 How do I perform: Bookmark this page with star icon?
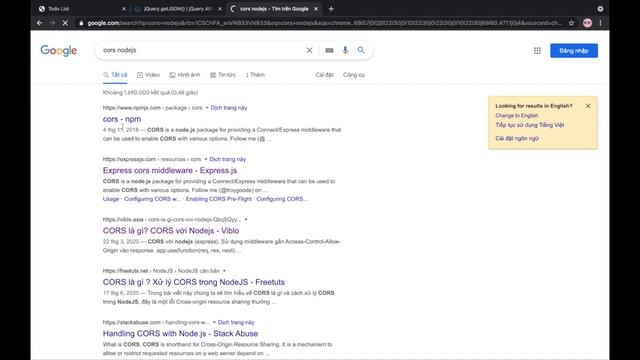[571, 23]
